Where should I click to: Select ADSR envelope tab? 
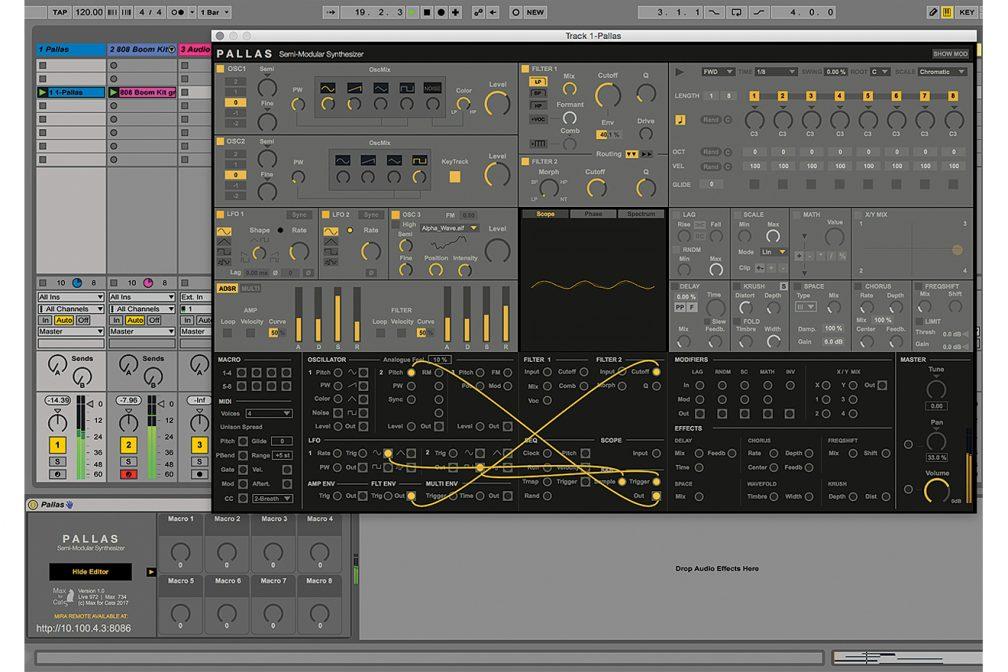pyautogui.click(x=227, y=289)
